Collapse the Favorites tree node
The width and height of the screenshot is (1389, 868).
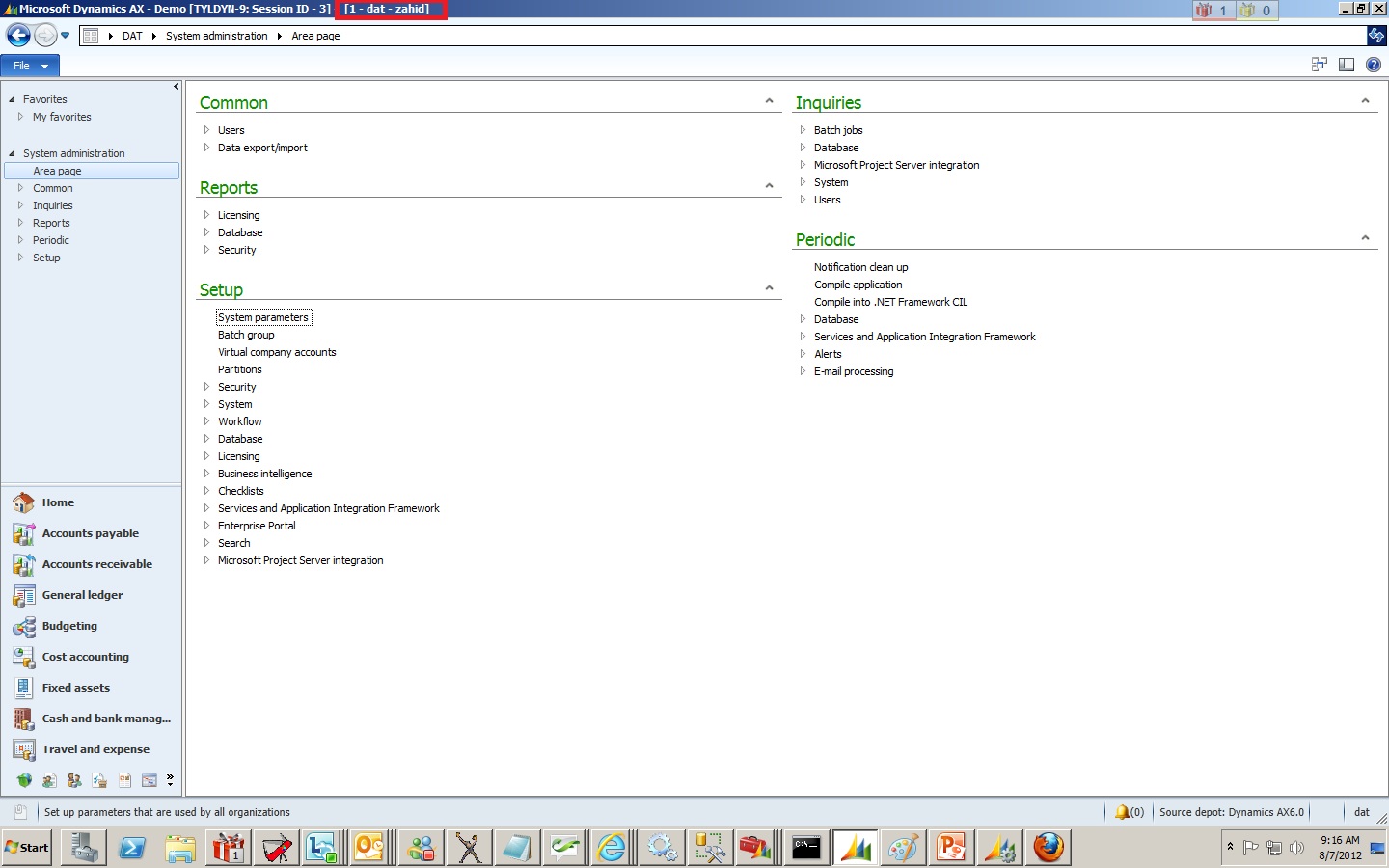(12, 99)
